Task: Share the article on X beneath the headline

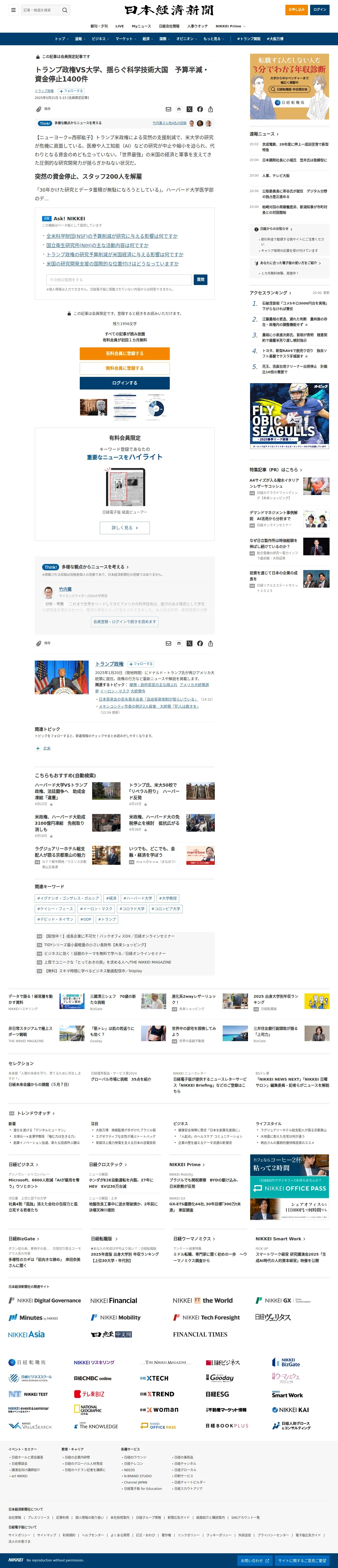Action: pyautogui.click(x=190, y=109)
